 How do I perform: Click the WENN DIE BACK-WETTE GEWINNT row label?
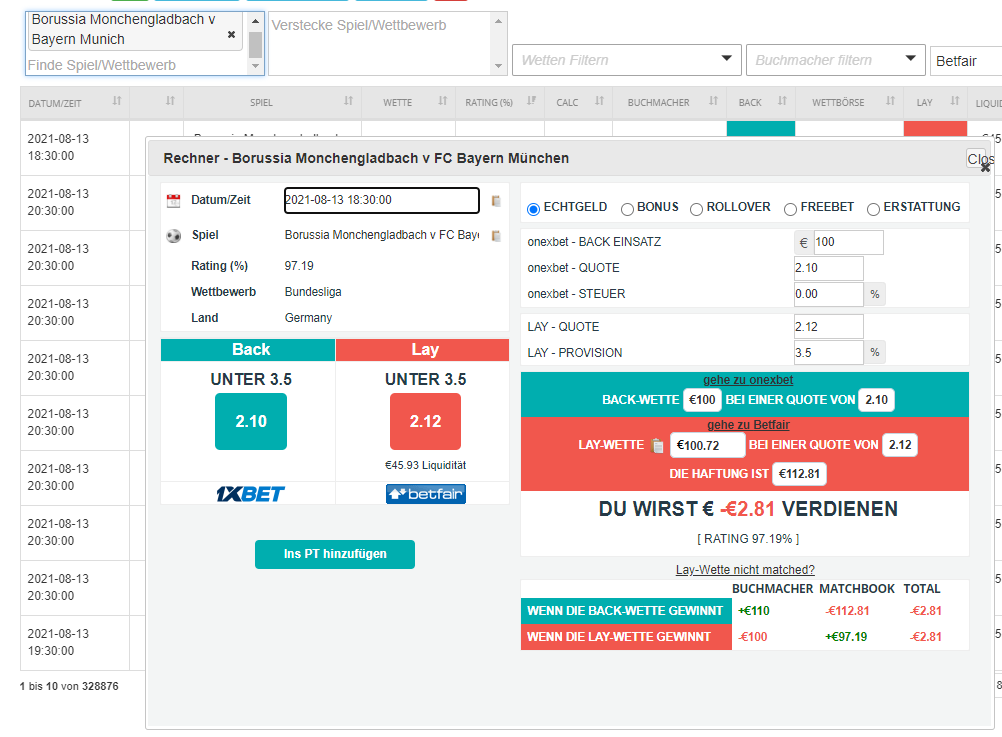tap(625, 611)
